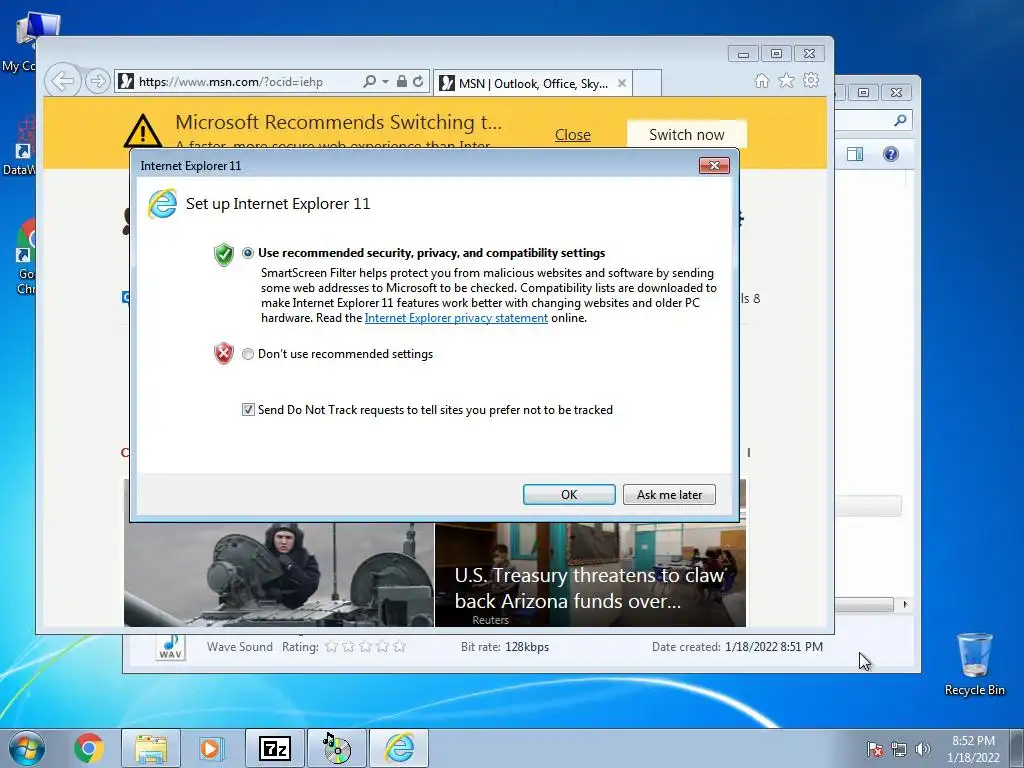Click search icon in Explorer window
Screen dimensions: 1024x768
coord(901,120)
